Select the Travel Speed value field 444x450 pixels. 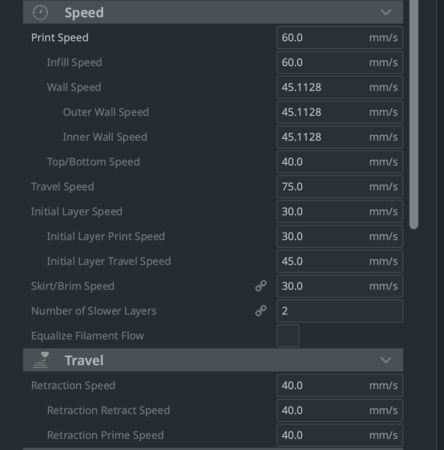click(x=340, y=187)
